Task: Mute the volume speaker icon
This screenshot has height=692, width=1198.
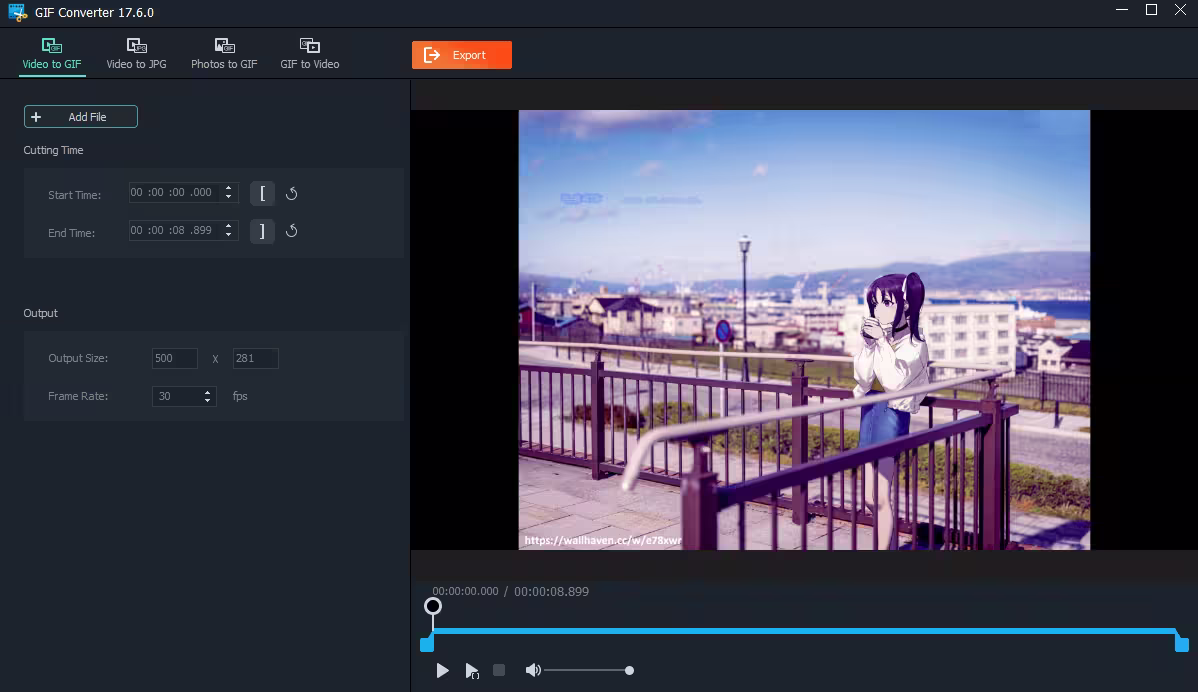Action: tap(532, 670)
